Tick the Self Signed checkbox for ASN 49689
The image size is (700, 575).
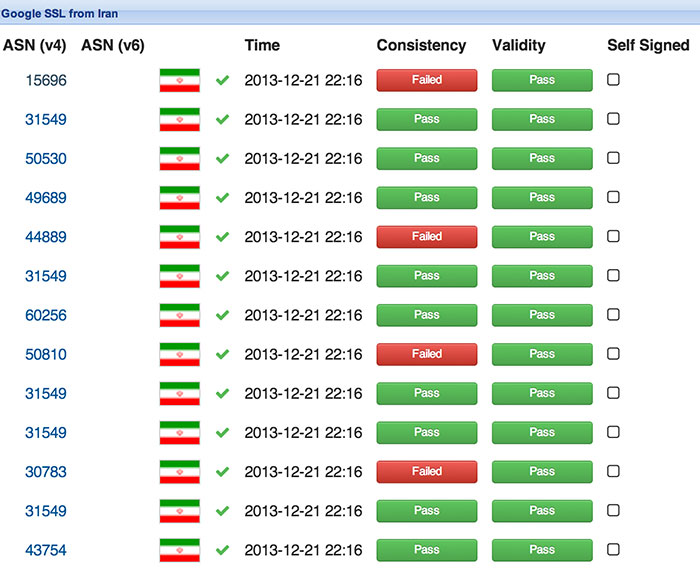[613, 197]
